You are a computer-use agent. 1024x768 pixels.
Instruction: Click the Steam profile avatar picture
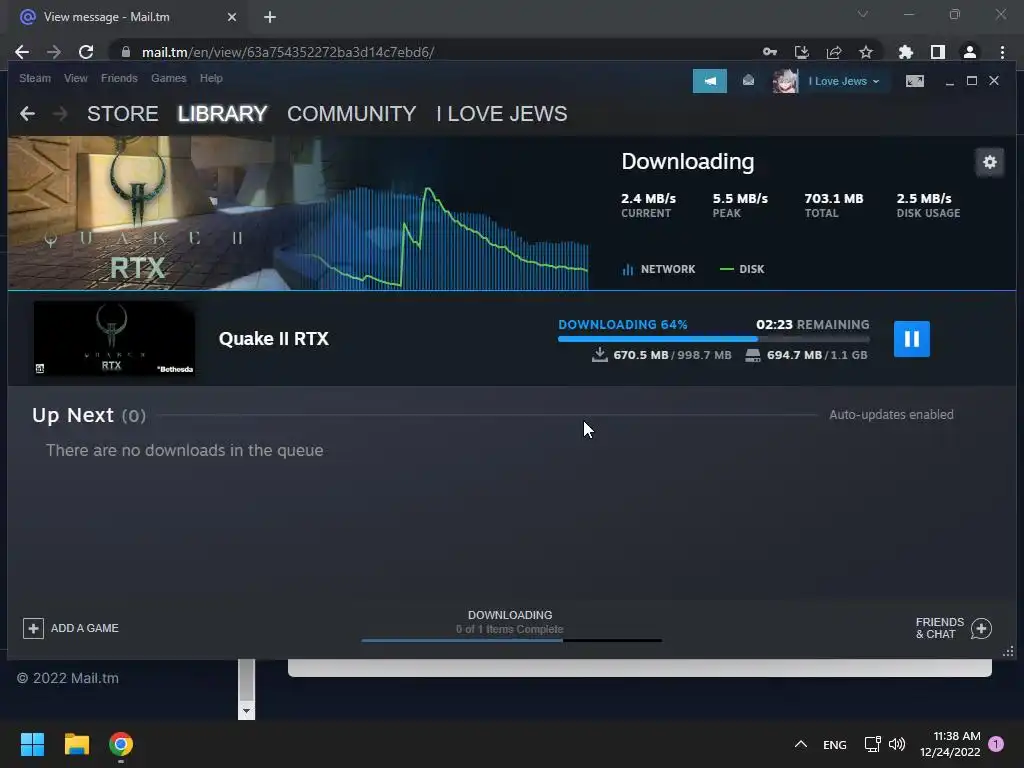pyautogui.click(x=785, y=81)
